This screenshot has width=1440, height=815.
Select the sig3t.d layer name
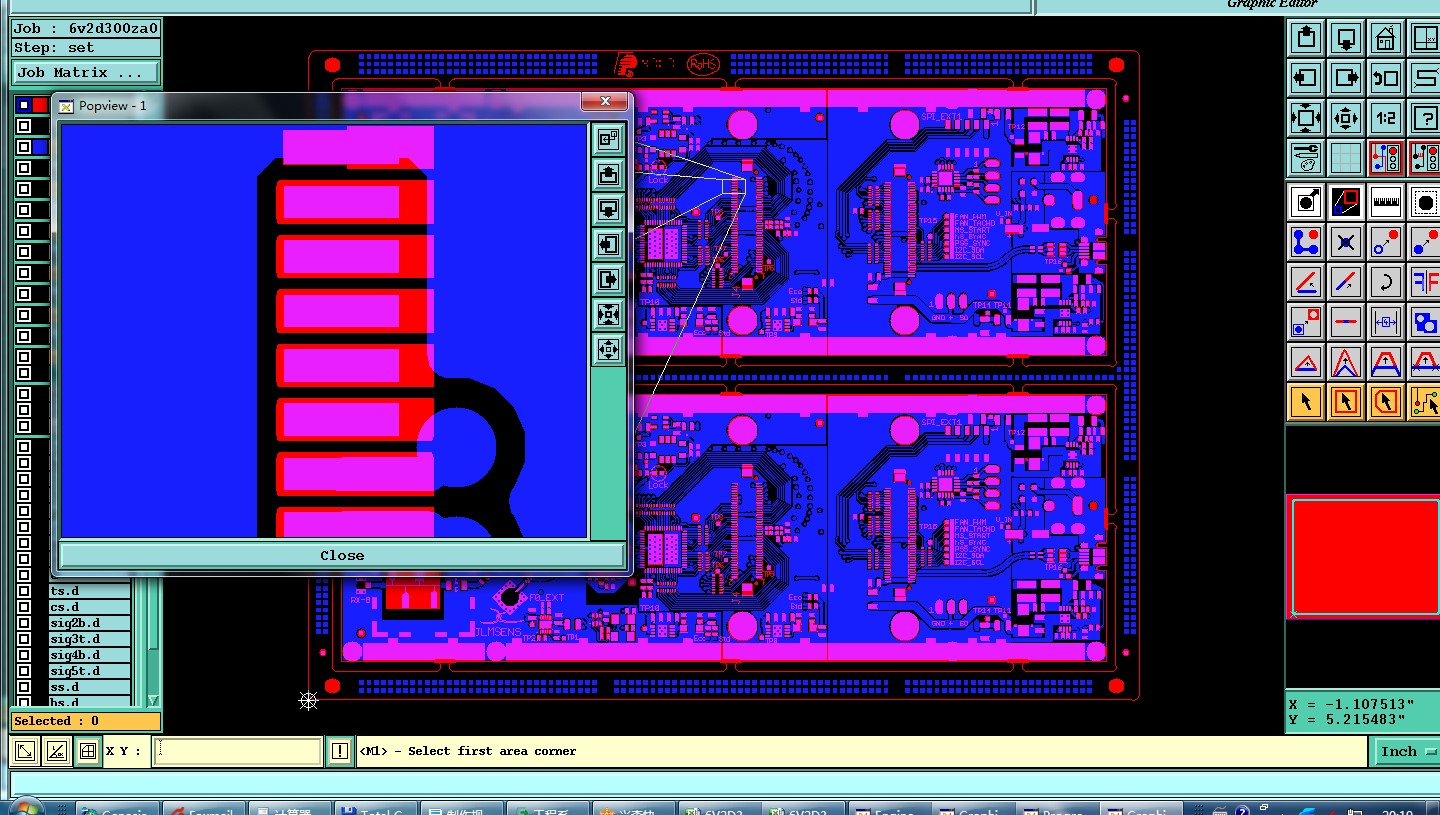pyautogui.click(x=90, y=639)
